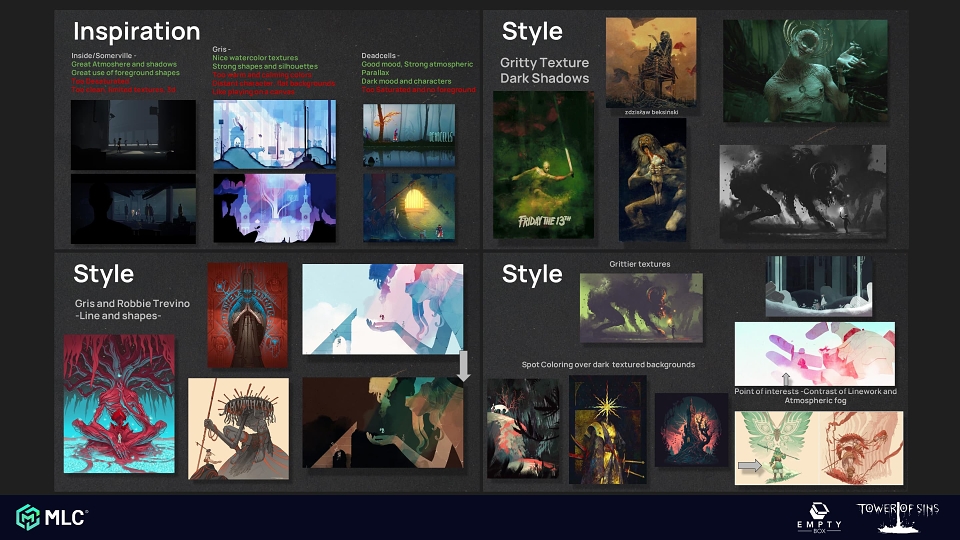Open the Deadcells forest title screenshot
This screenshot has width=960, height=540.
coord(409,135)
